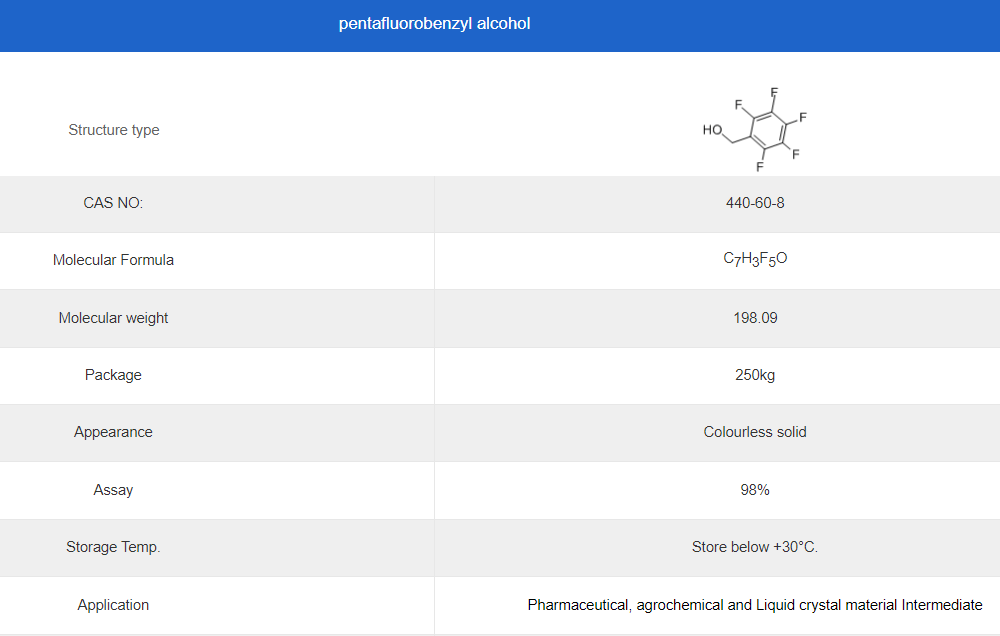
Task: Click the pentafluorobenzyl alcohol title text
Action: (434, 24)
